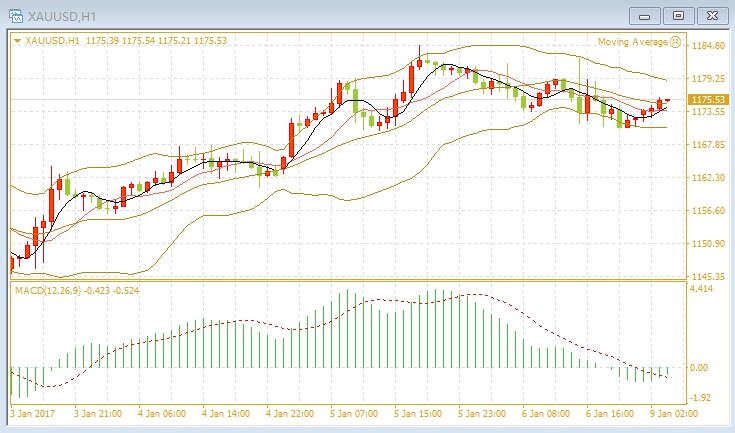The width and height of the screenshot is (735, 433).
Task: Click the MACD(12,26,9) indicator label
Action: (x=48, y=291)
